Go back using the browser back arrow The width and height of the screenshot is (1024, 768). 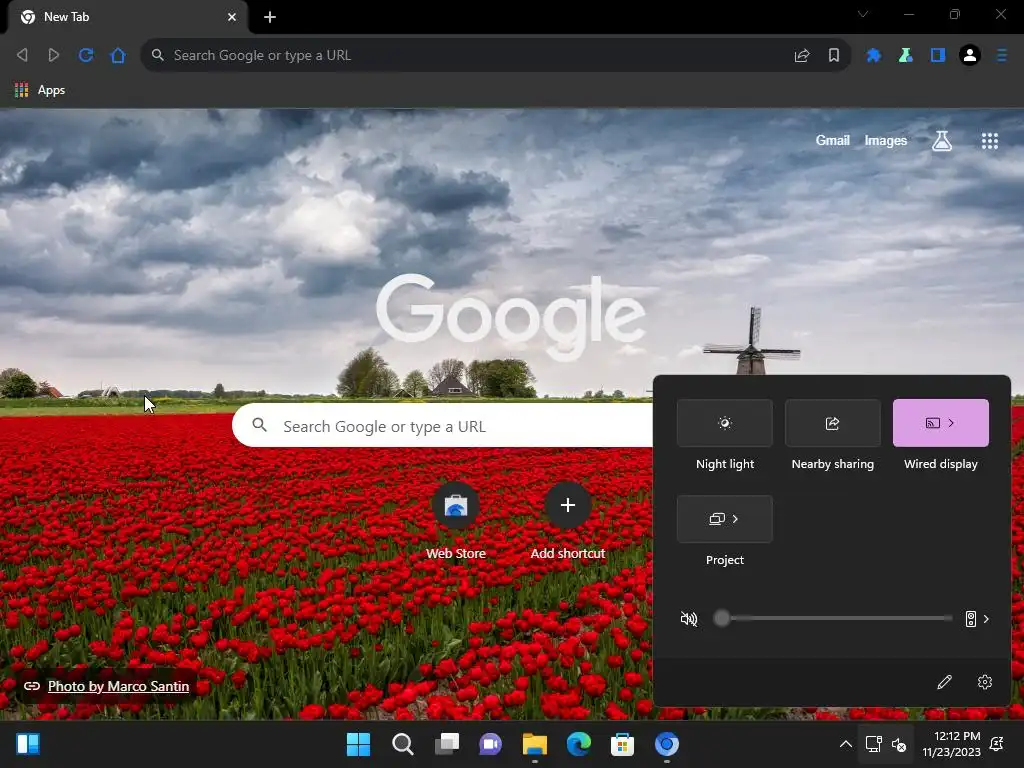click(x=22, y=55)
